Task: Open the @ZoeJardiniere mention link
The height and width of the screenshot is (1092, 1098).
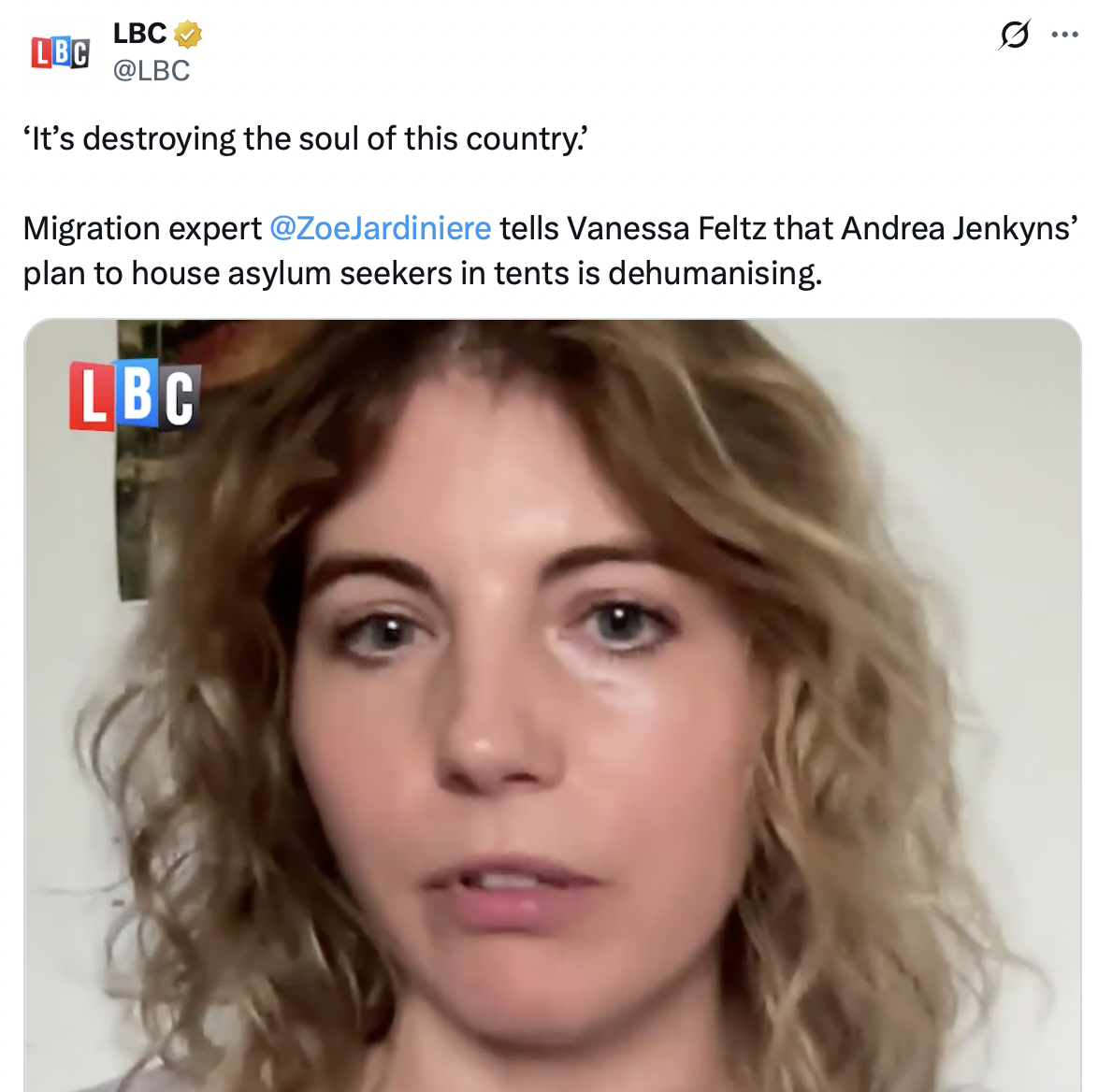Action: tap(381, 228)
